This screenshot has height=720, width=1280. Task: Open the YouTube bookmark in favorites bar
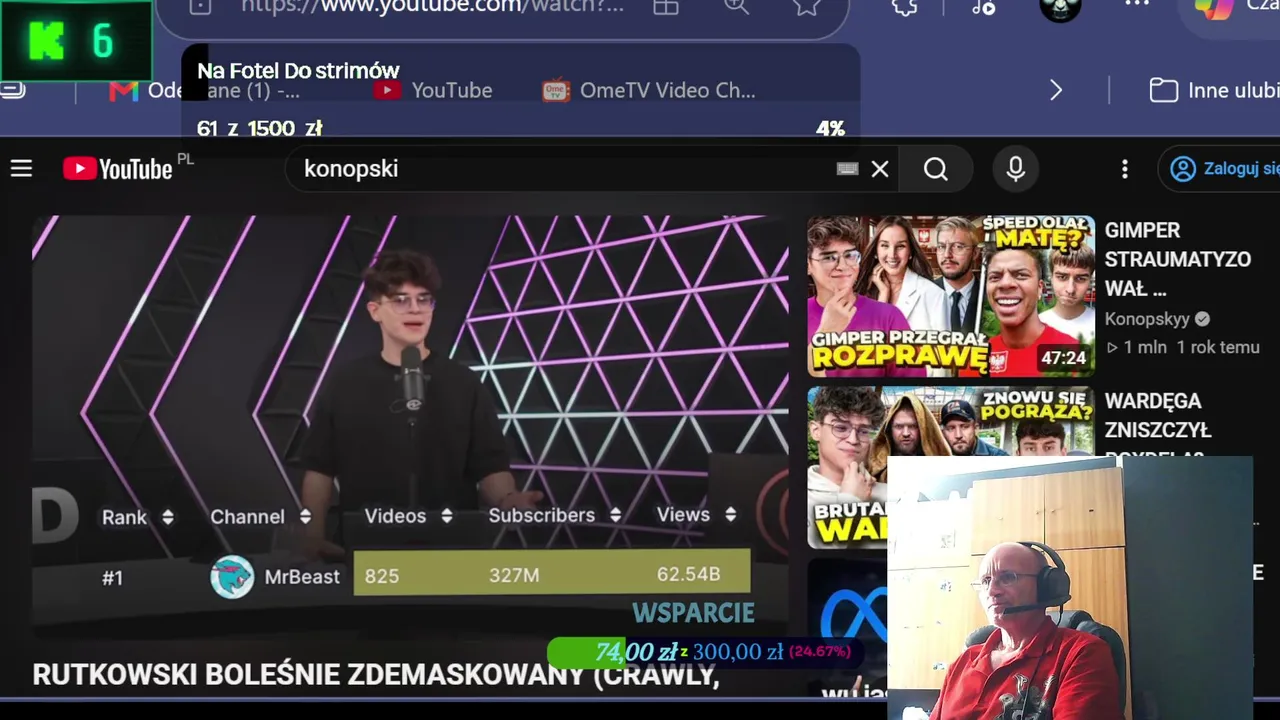pos(433,90)
